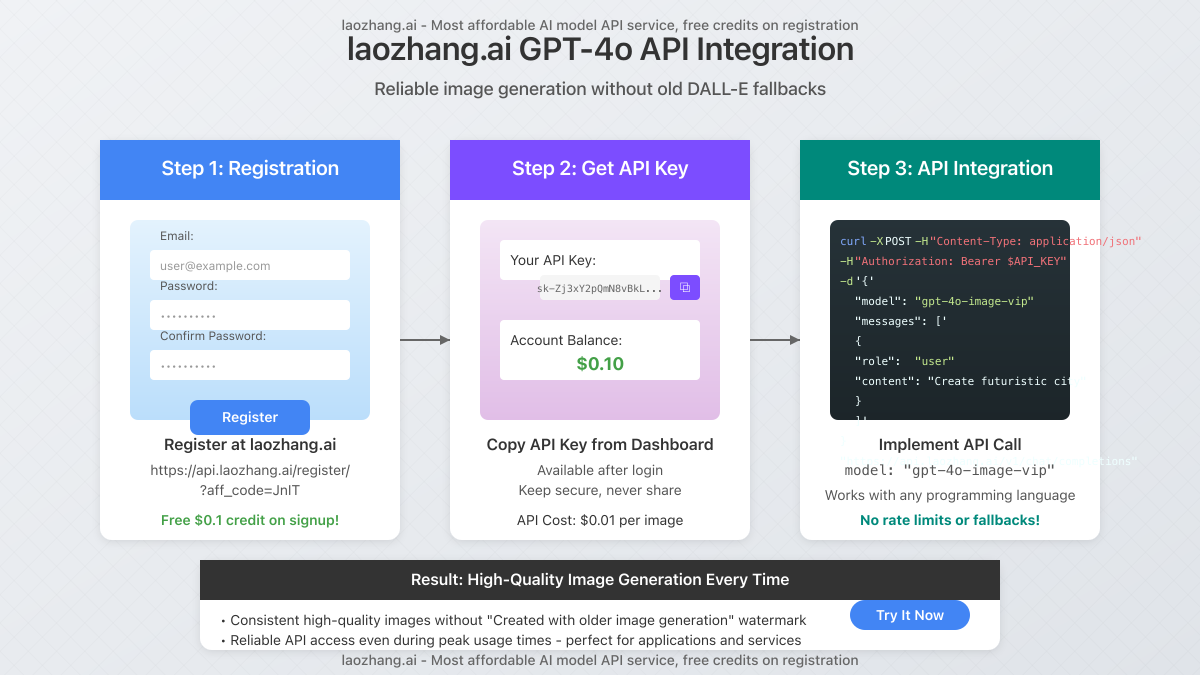Screen dimensions: 1200x675
Task: Click the bullet about consistent high-quality images
Action: (513, 621)
